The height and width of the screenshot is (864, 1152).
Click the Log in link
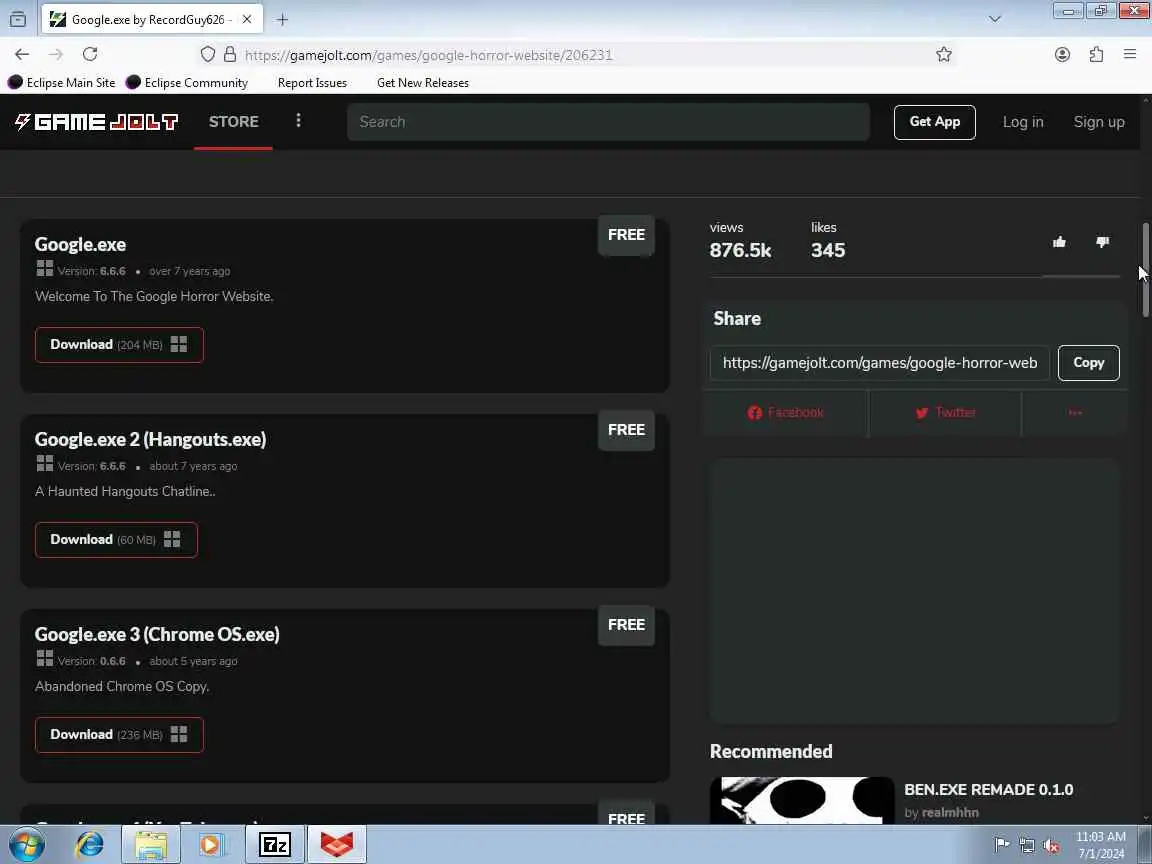[1023, 122]
